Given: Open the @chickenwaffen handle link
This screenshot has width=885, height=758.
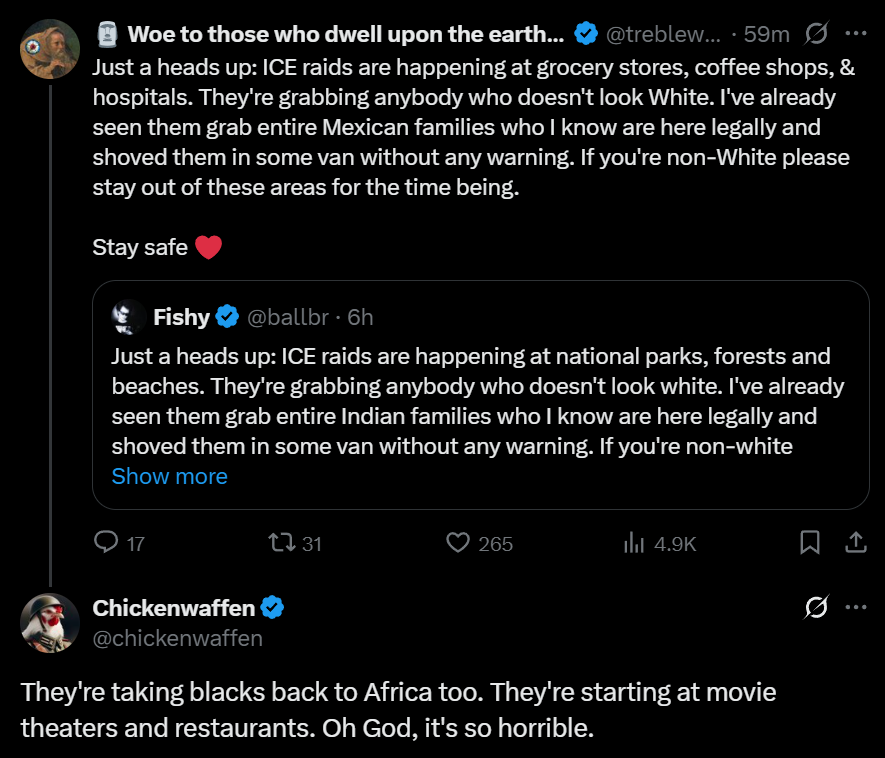Looking at the screenshot, I should point(177,638).
